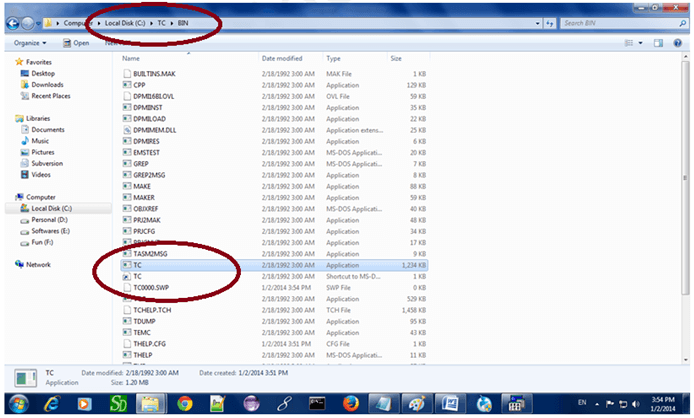The width and height of the screenshot is (694, 418).
Task: Click the Open button in the toolbar
Action: point(76,43)
